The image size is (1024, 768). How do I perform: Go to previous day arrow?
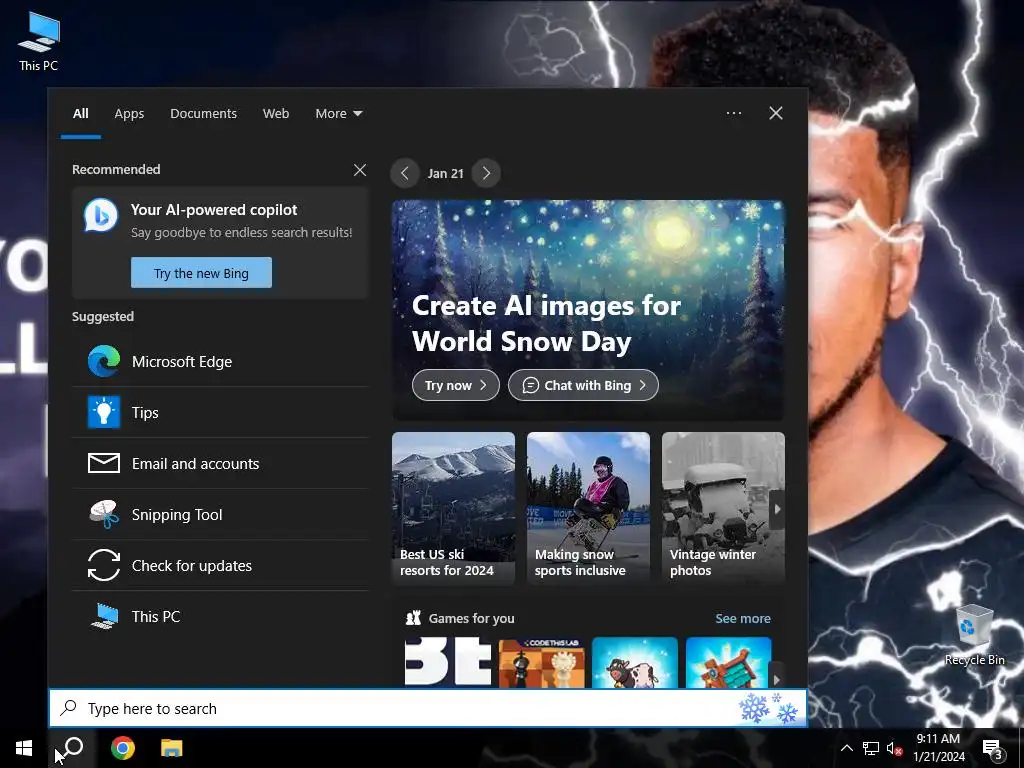[405, 173]
